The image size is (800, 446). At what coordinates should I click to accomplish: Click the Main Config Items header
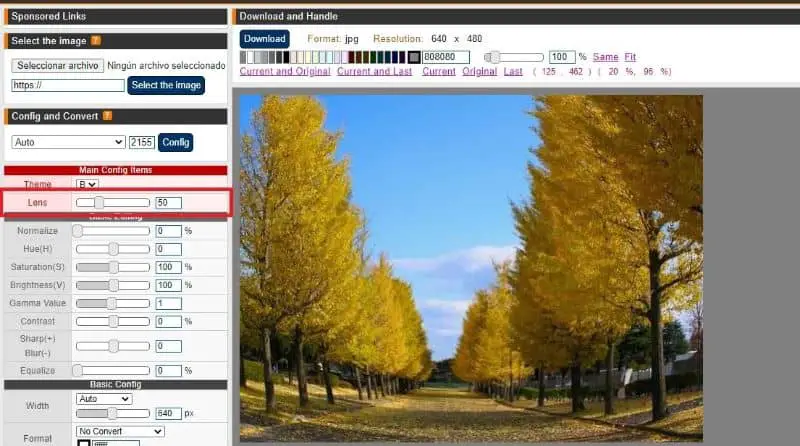tap(116, 170)
